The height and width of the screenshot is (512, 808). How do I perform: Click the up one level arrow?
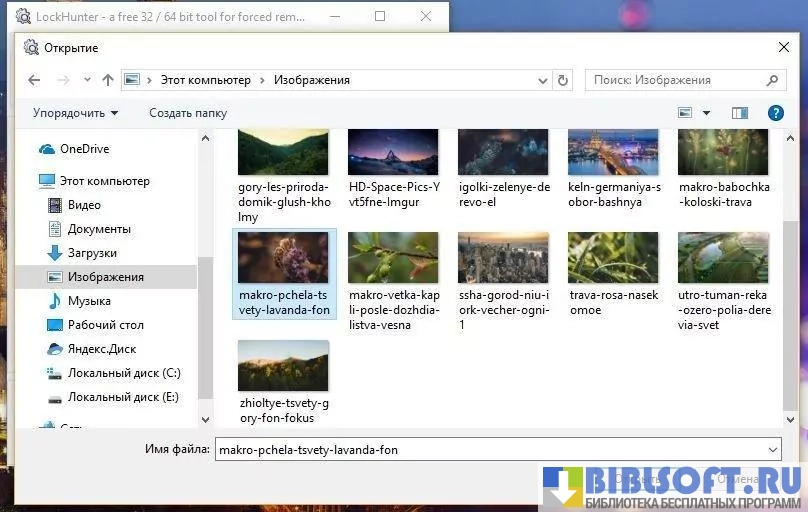108,80
